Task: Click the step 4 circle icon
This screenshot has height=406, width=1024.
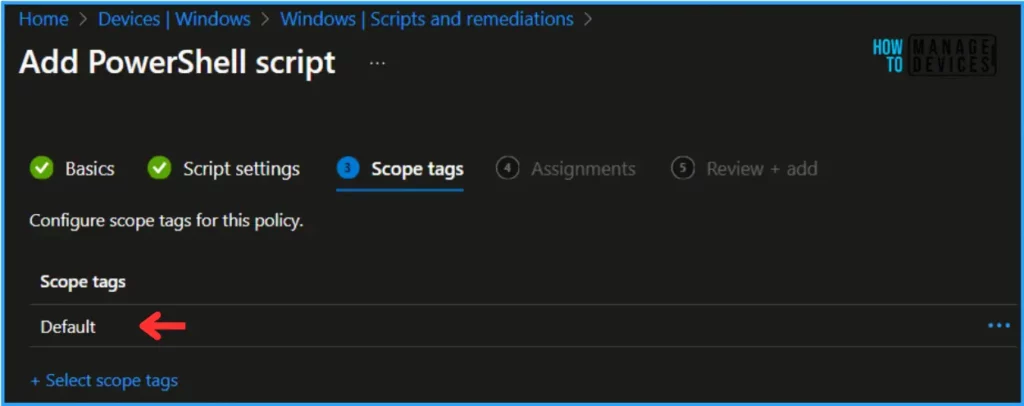Action: pyautogui.click(x=507, y=168)
